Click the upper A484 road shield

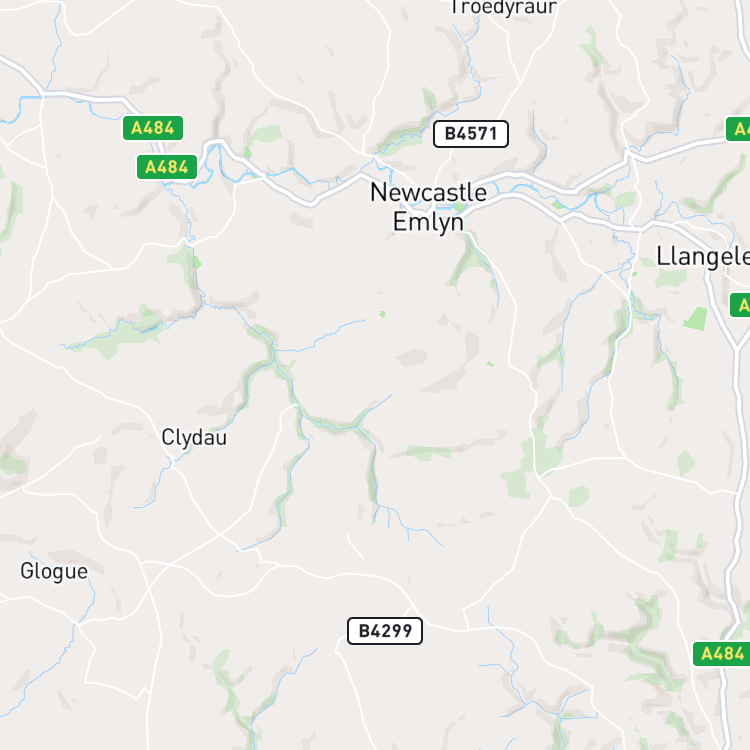coord(153,128)
